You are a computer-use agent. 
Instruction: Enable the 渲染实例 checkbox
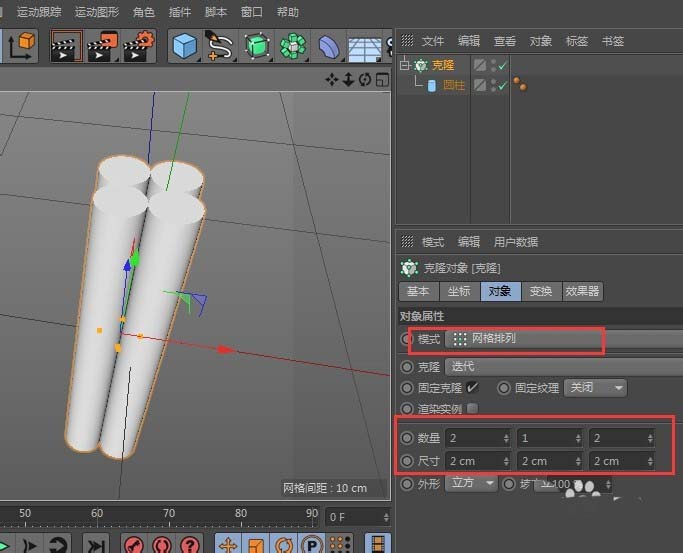[472, 408]
